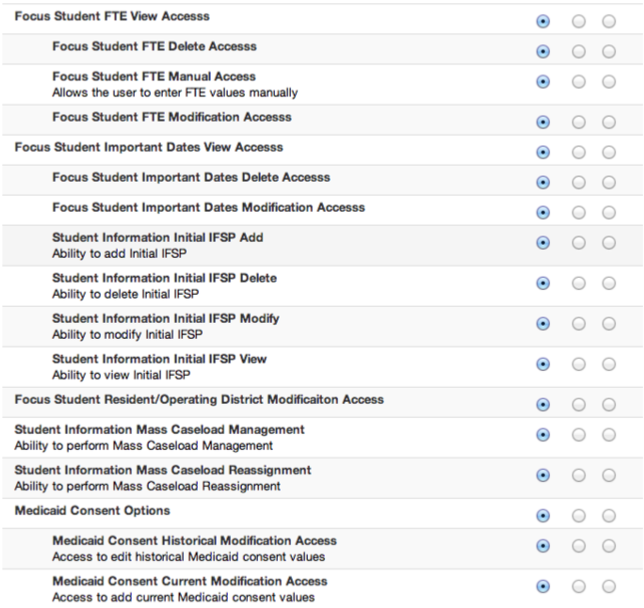644x608 pixels.
Task: Click selected radio for Mass Caseload Management
Action: point(543,435)
